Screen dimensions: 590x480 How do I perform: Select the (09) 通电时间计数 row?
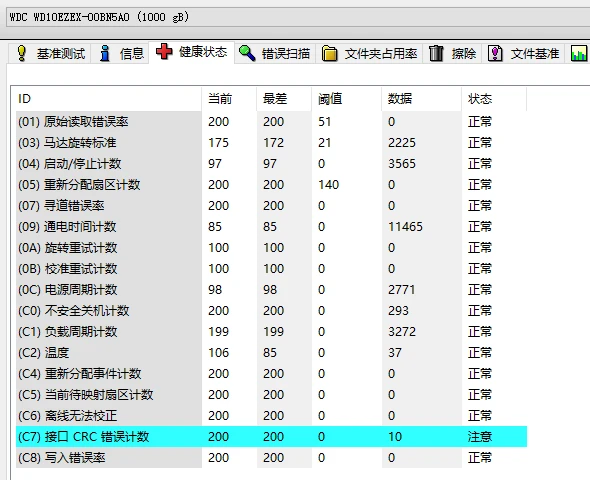pos(271,226)
